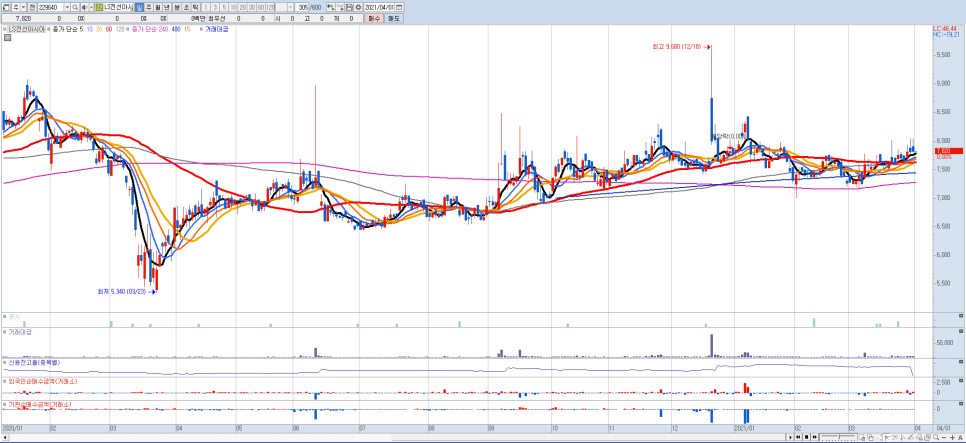The width and height of the screenshot is (966, 443).
Task: Click the 최고 9,680 (12/18) high price marker
Action: coord(682,46)
